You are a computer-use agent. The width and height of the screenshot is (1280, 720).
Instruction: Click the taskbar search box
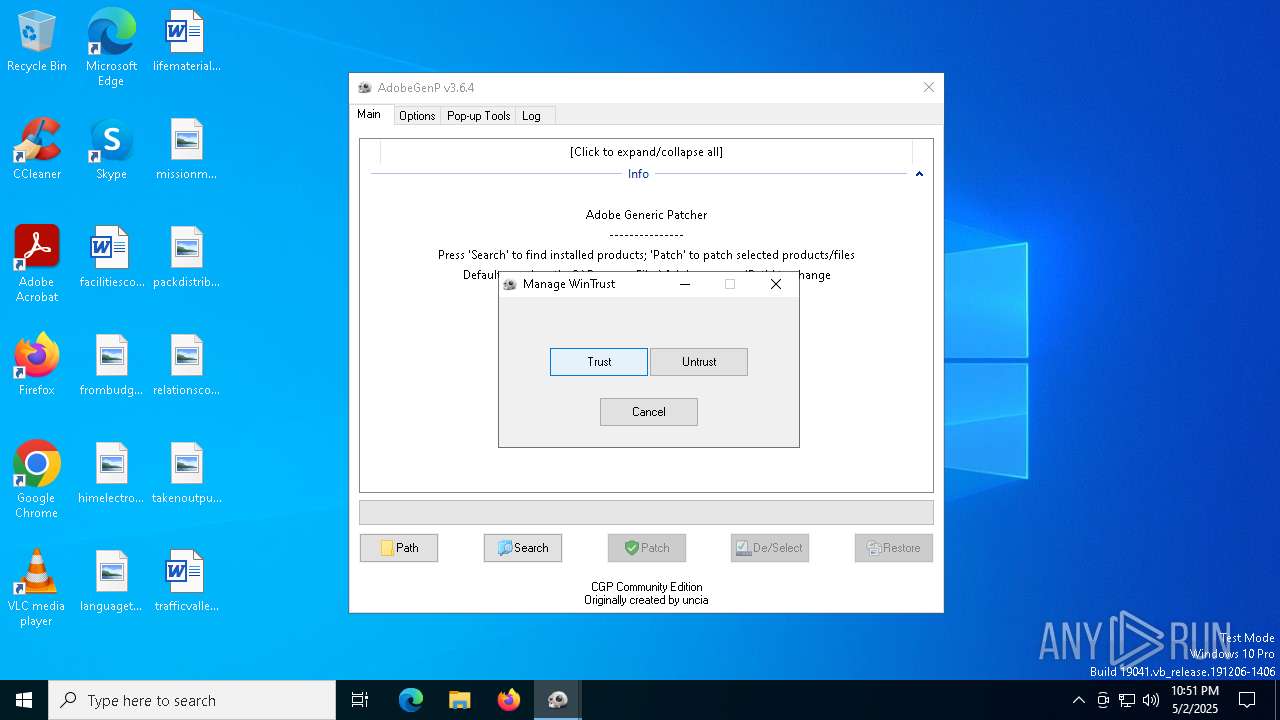click(x=192, y=700)
